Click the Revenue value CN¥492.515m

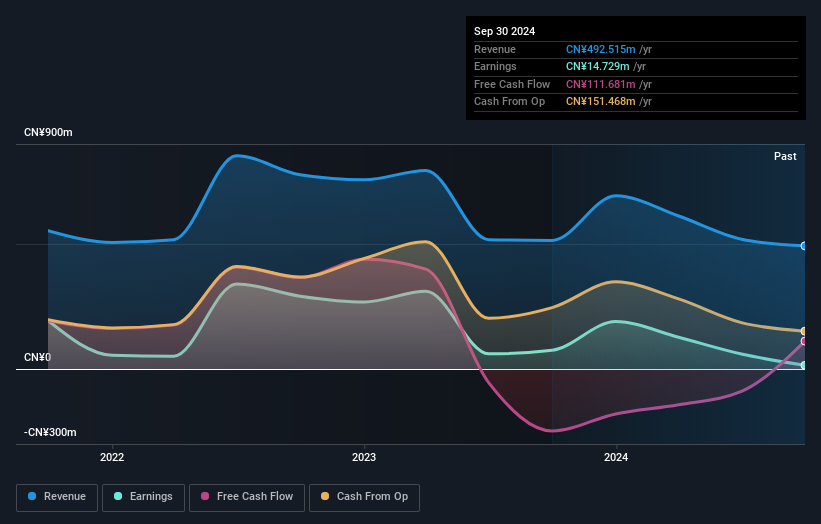click(601, 49)
